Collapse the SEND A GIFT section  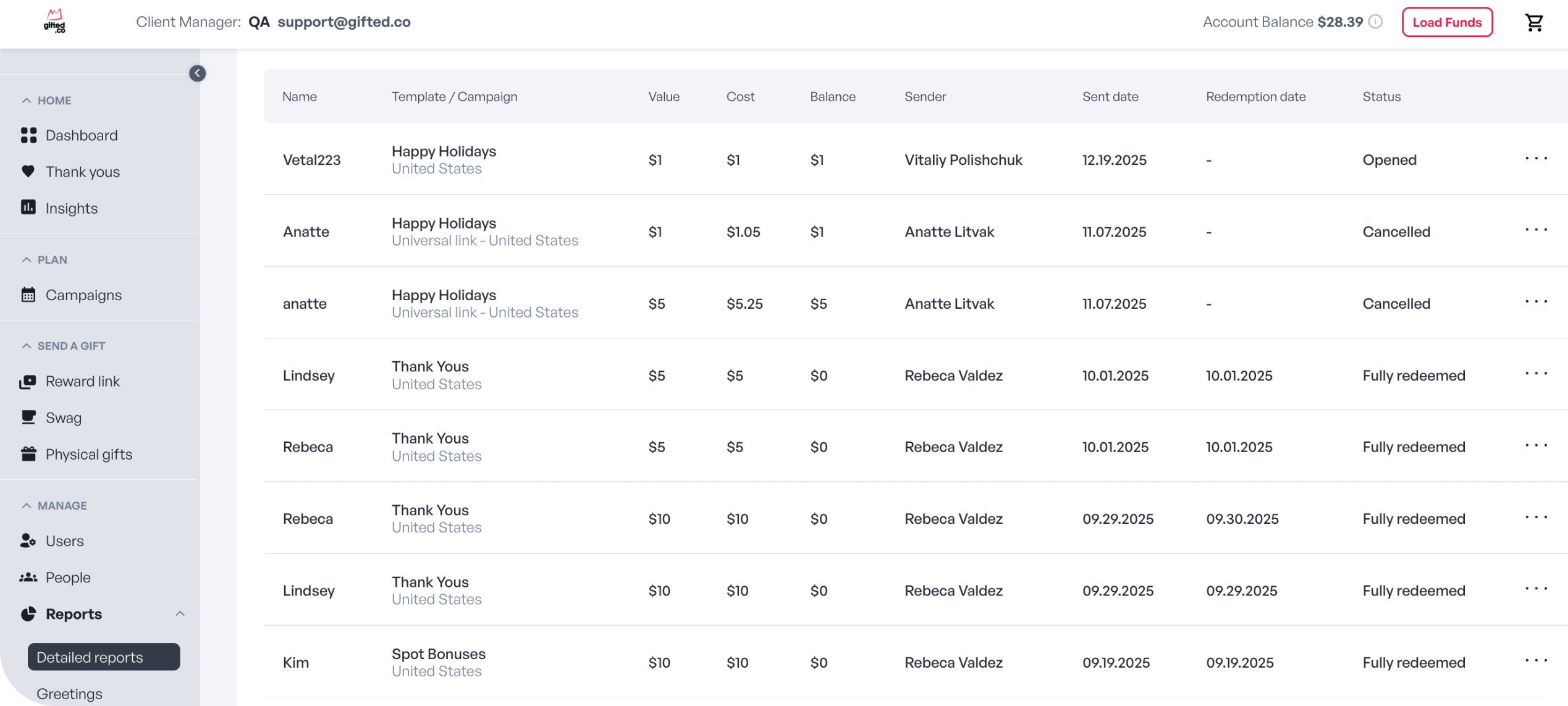27,346
